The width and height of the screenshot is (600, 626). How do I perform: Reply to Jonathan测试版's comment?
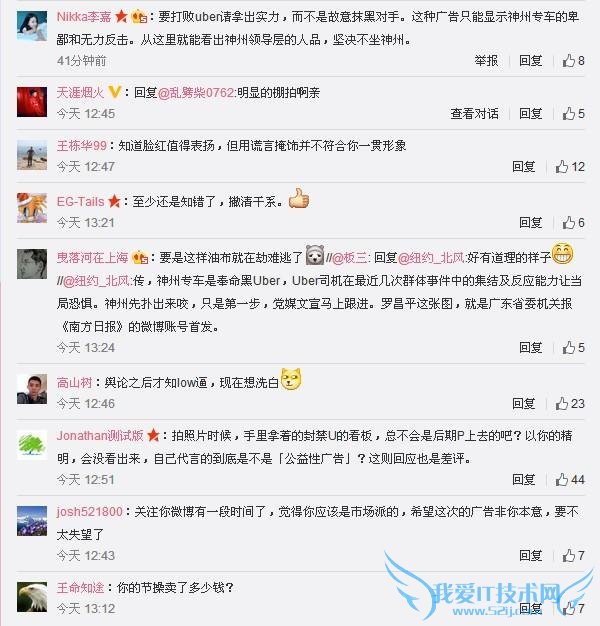tap(524, 479)
